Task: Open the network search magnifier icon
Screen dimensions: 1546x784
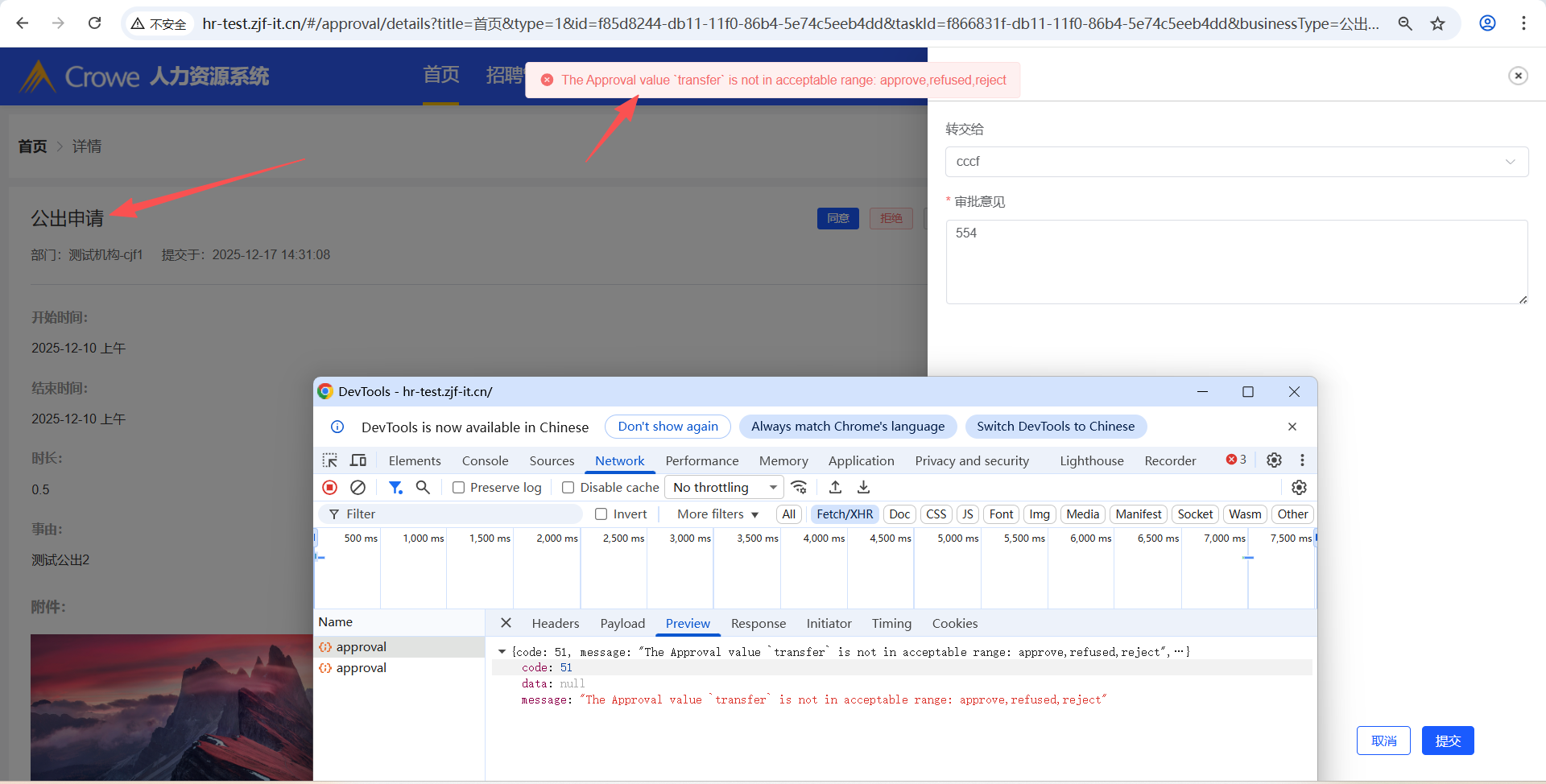Action: (423, 488)
